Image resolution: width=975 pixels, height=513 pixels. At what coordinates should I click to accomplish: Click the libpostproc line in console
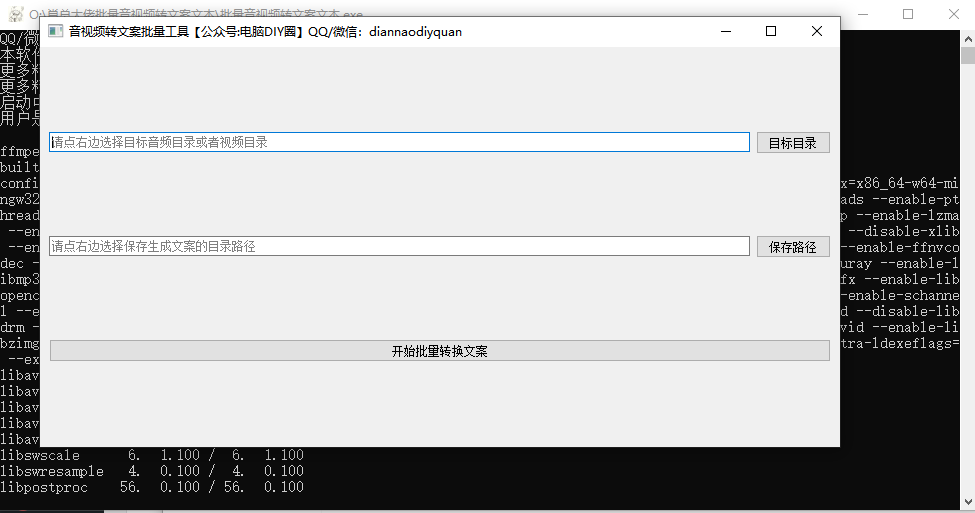click(x=152, y=488)
